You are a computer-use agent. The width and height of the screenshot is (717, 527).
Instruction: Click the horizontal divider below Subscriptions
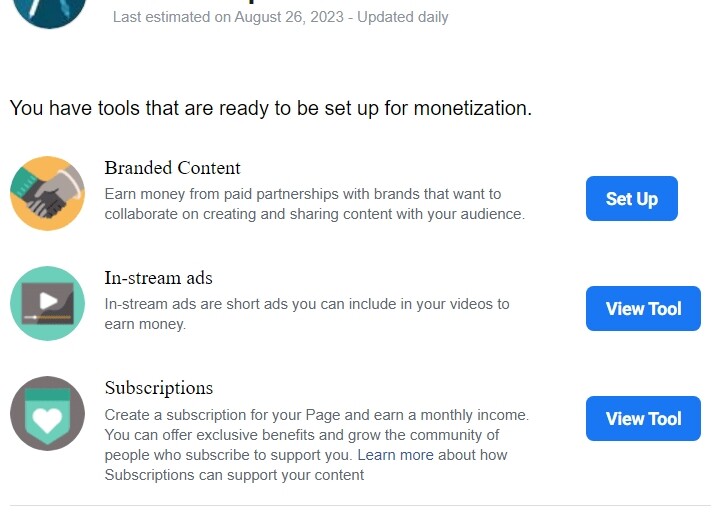[x=360, y=505]
